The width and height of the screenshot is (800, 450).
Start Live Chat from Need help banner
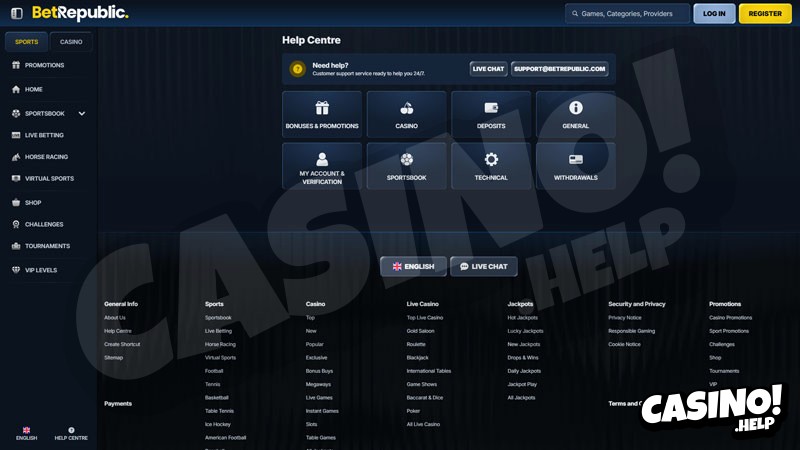pos(488,69)
